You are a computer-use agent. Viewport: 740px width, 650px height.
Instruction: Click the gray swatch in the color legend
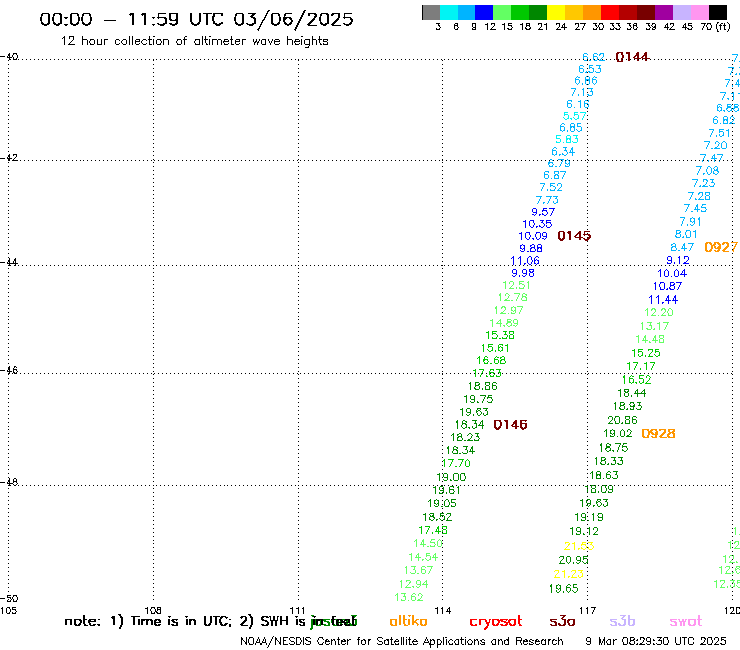[431, 12]
